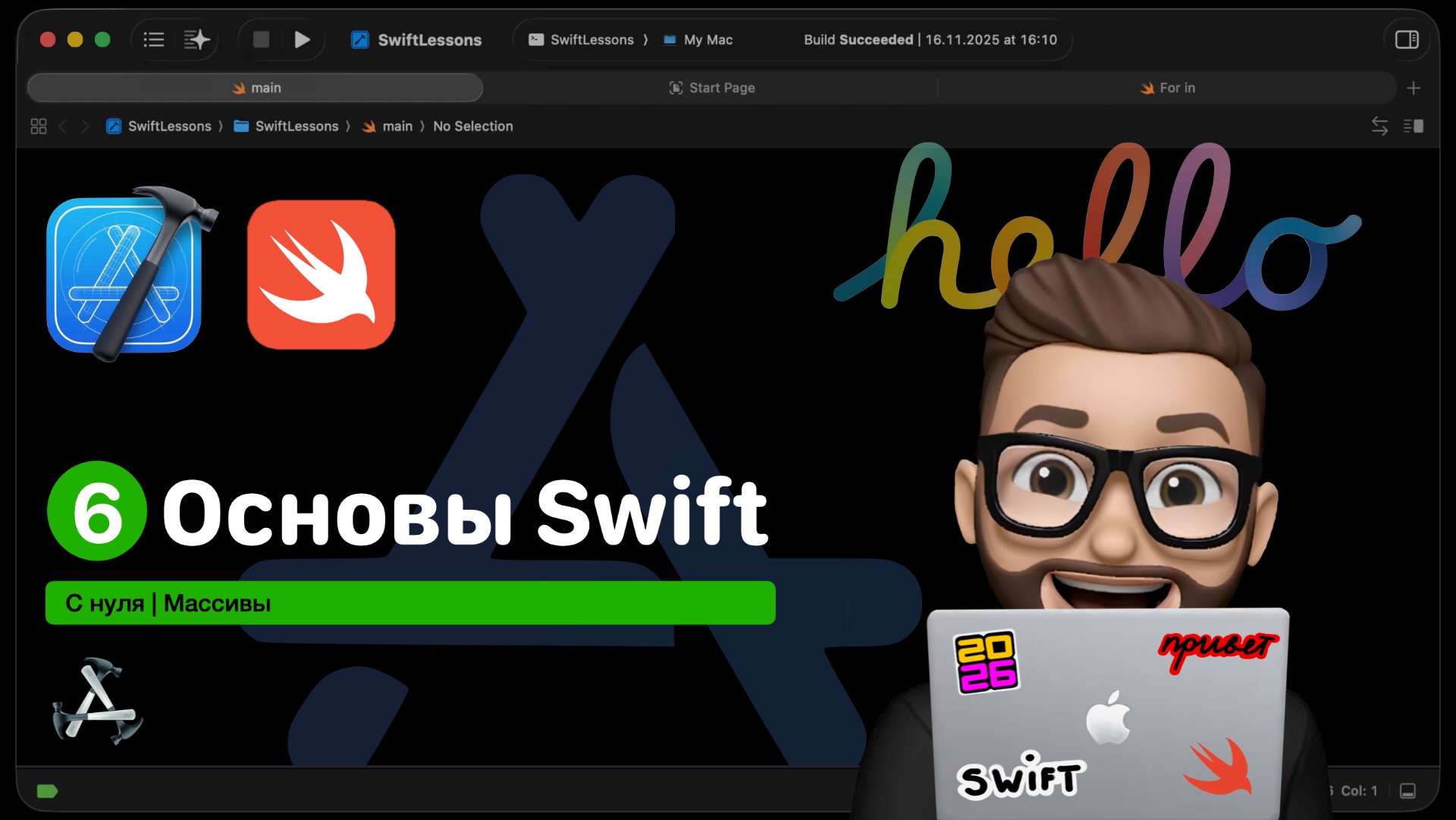Click the Stop button to halt execution
This screenshot has width=1456, height=820.
pos(260,39)
